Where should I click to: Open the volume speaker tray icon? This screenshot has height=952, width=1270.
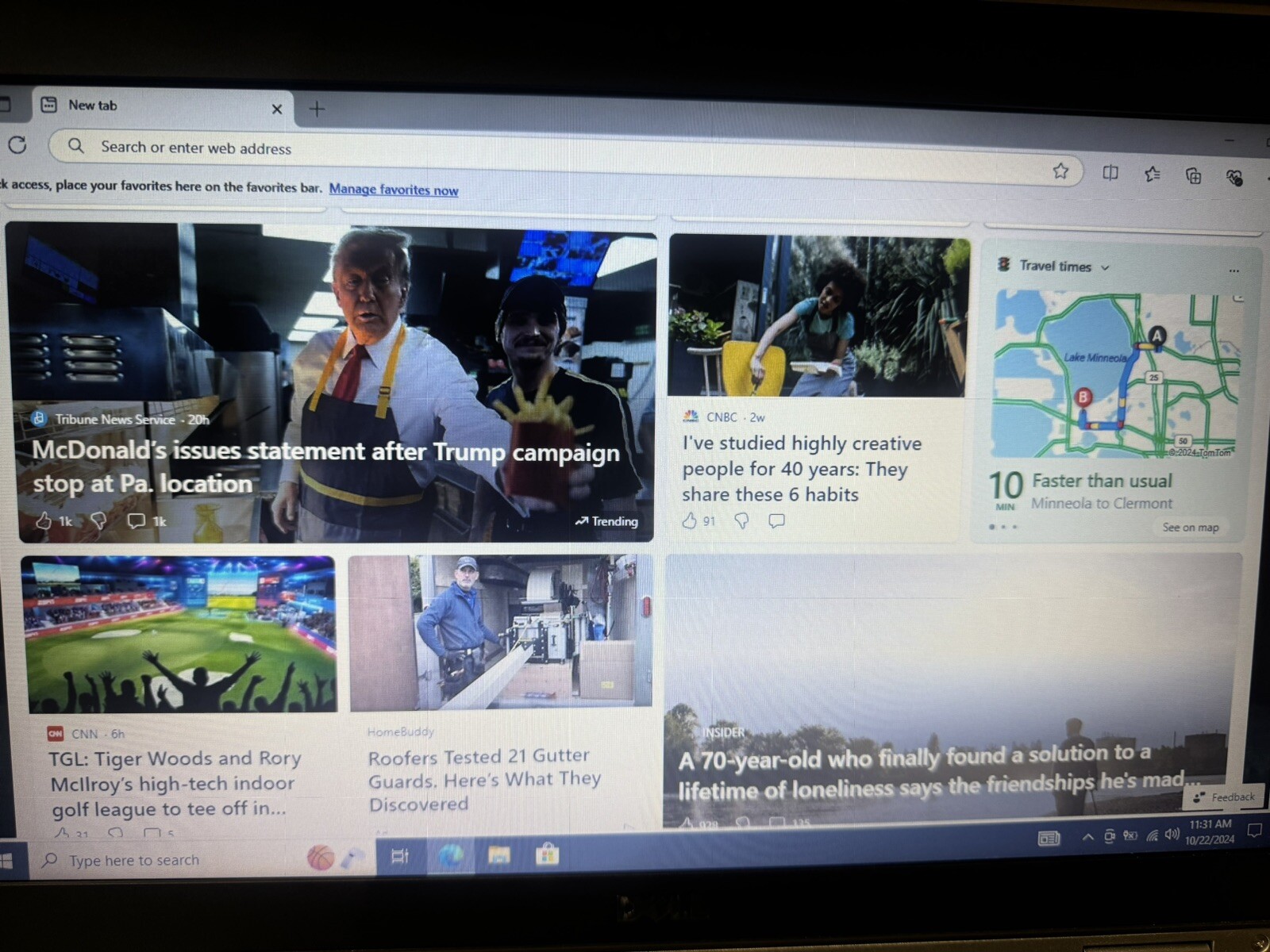point(1172,834)
